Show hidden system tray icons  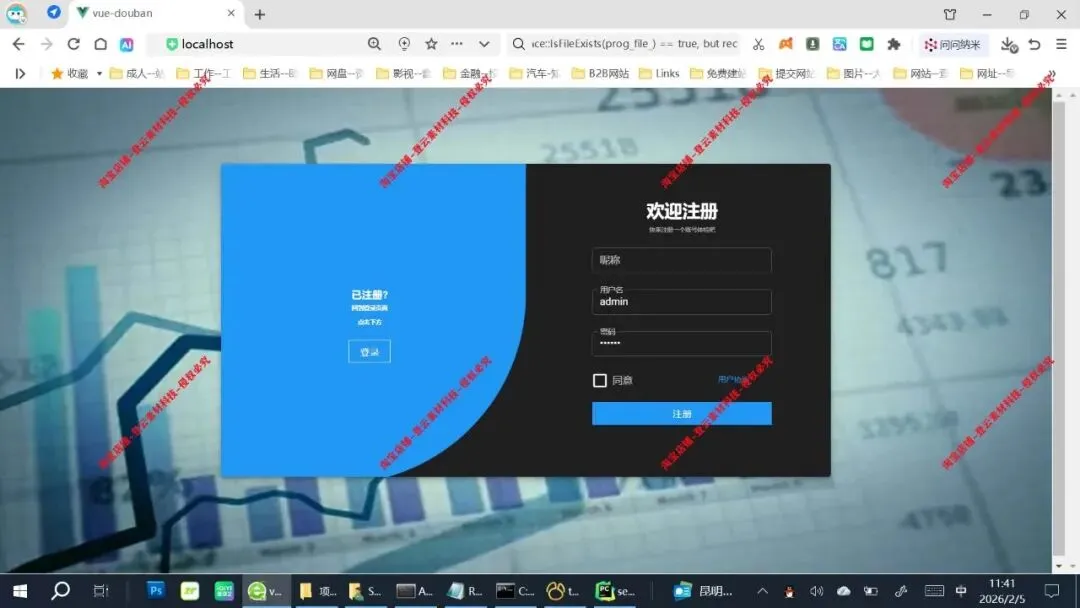[762, 591]
